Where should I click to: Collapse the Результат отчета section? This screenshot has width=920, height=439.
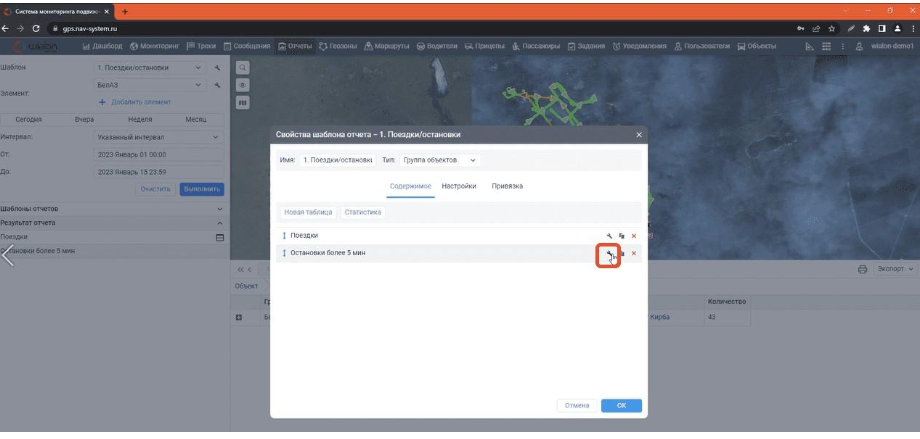click(219, 223)
